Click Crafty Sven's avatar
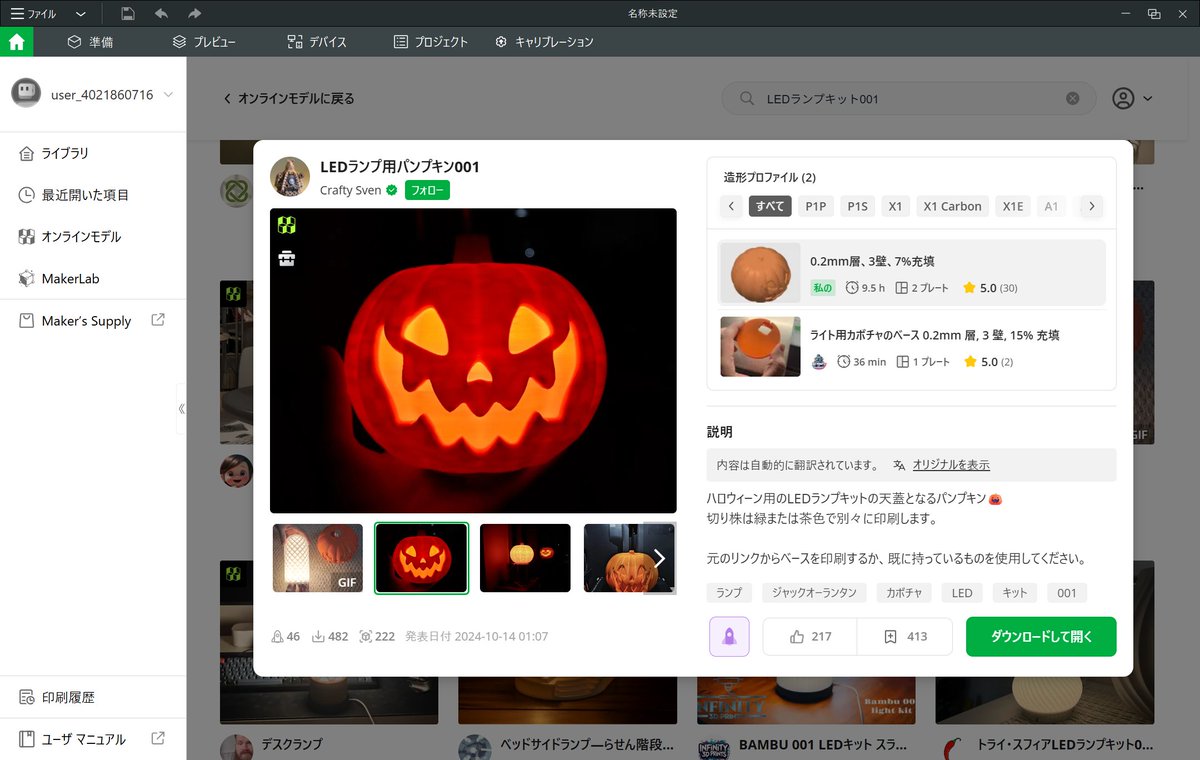This screenshot has width=1200, height=760. coord(290,176)
